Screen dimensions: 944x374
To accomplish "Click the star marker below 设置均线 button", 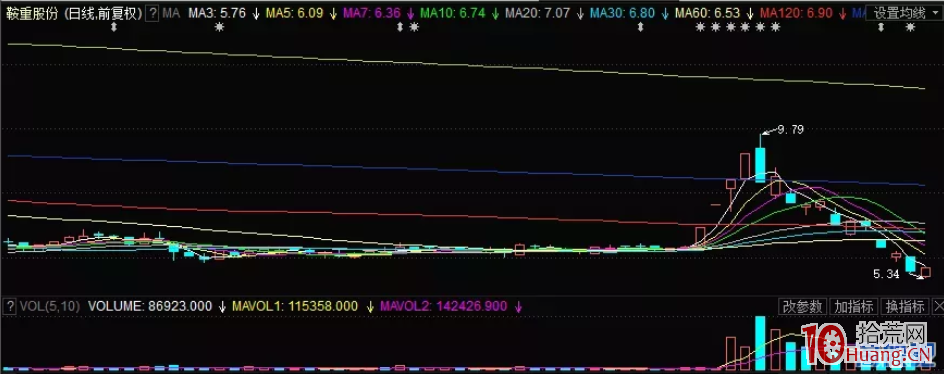I will pos(910,27).
